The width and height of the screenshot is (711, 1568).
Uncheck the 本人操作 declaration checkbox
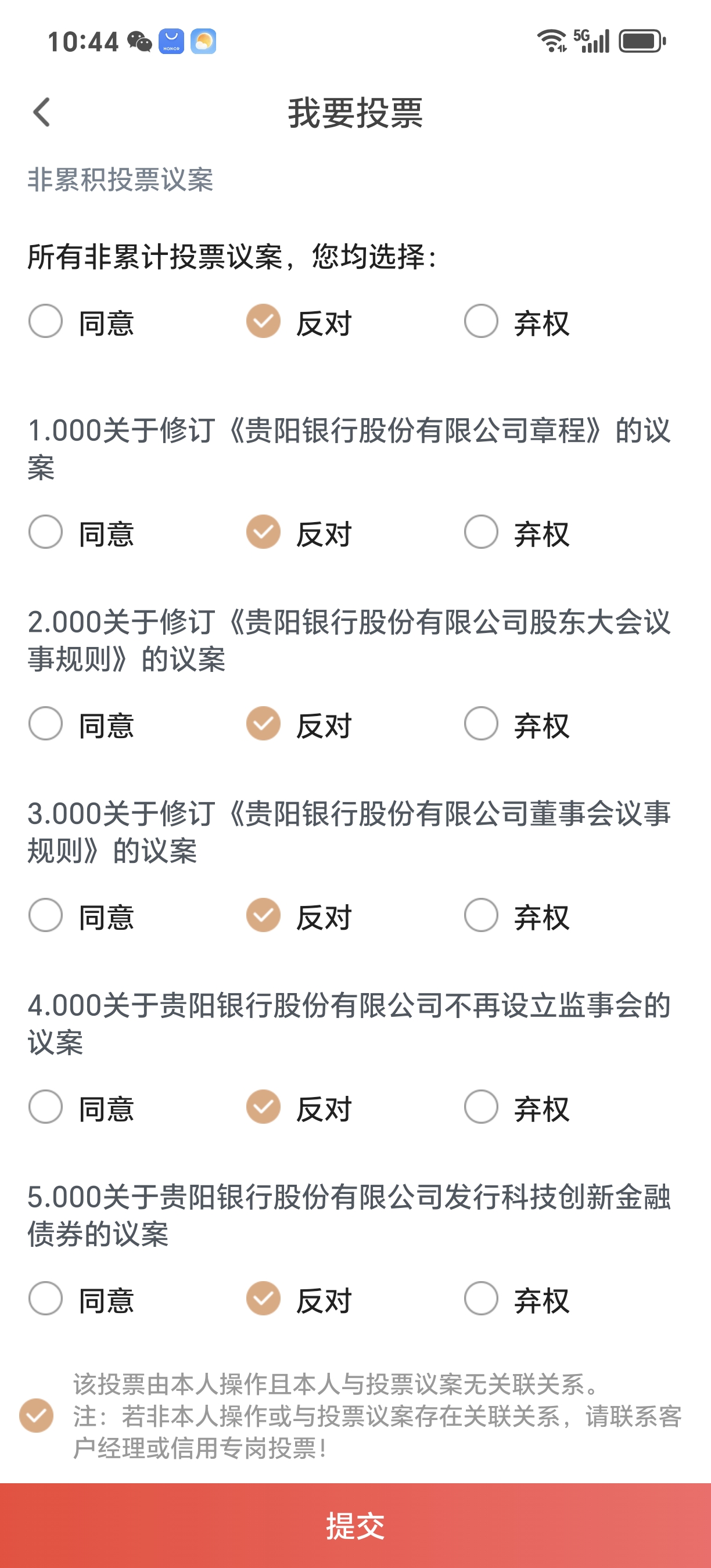pos(37,1416)
